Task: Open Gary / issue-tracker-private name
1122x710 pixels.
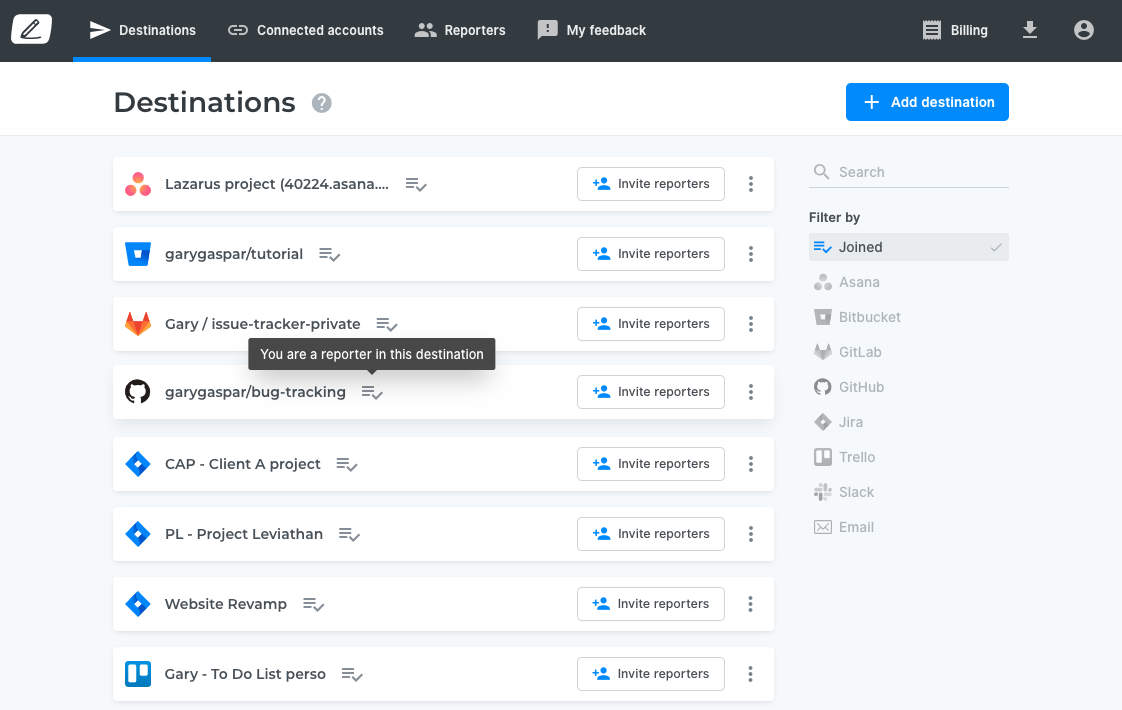Action: [x=263, y=324]
